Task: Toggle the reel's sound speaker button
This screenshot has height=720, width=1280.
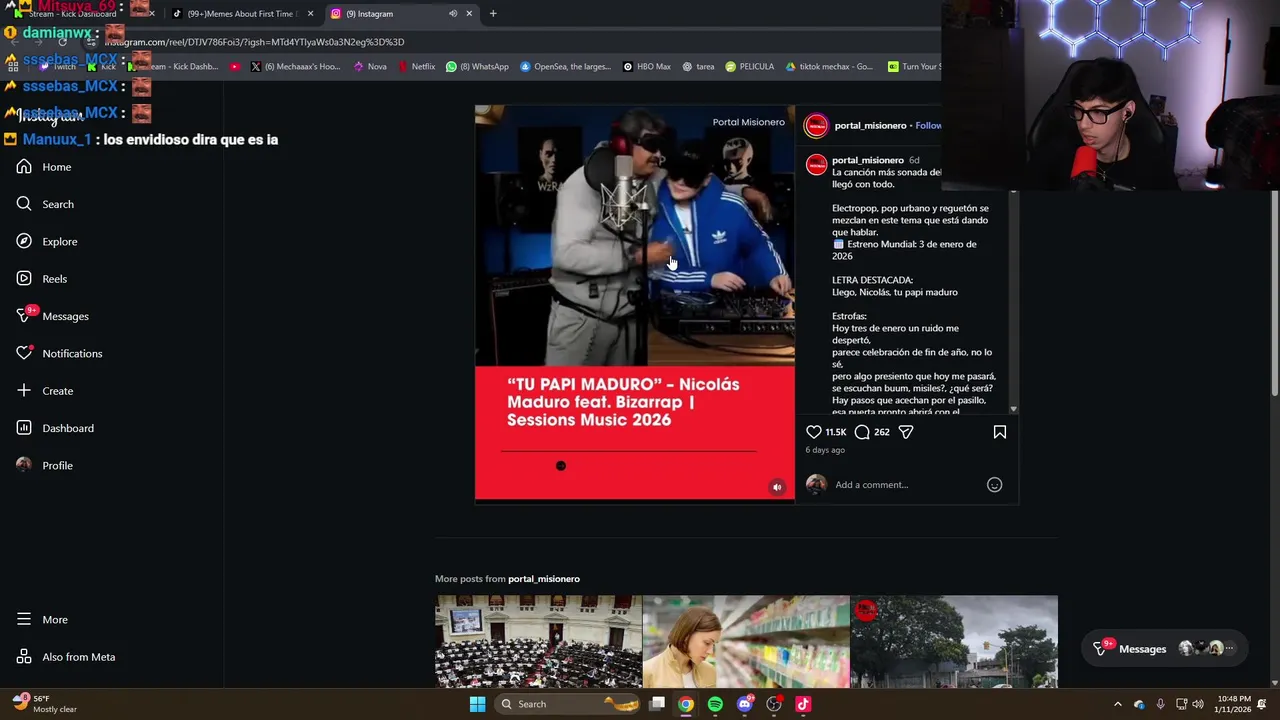Action: tap(777, 487)
